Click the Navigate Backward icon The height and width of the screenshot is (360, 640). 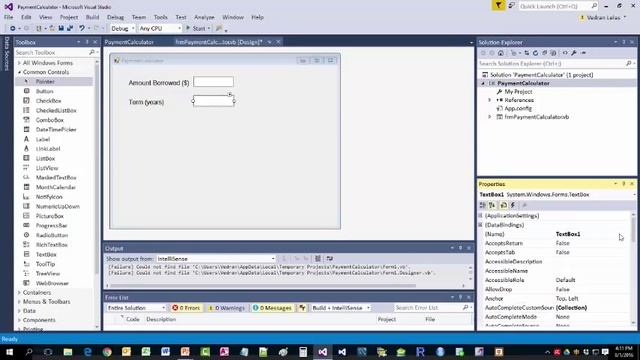coord(13,28)
